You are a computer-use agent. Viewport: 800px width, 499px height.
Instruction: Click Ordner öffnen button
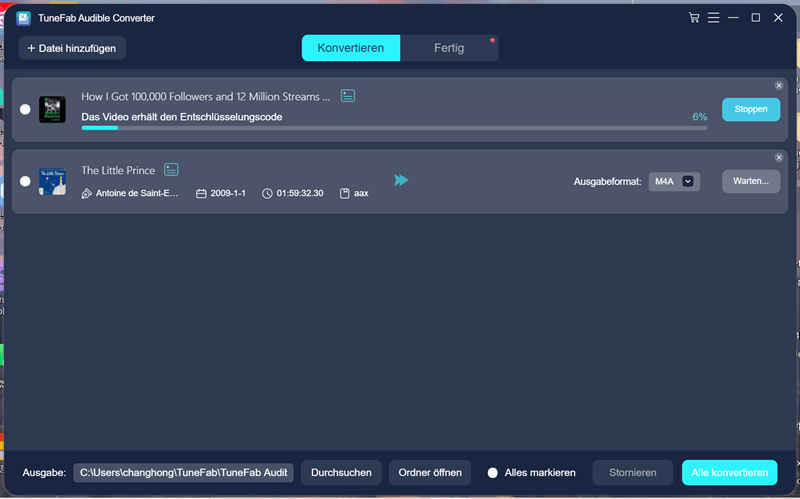pyautogui.click(x=430, y=473)
